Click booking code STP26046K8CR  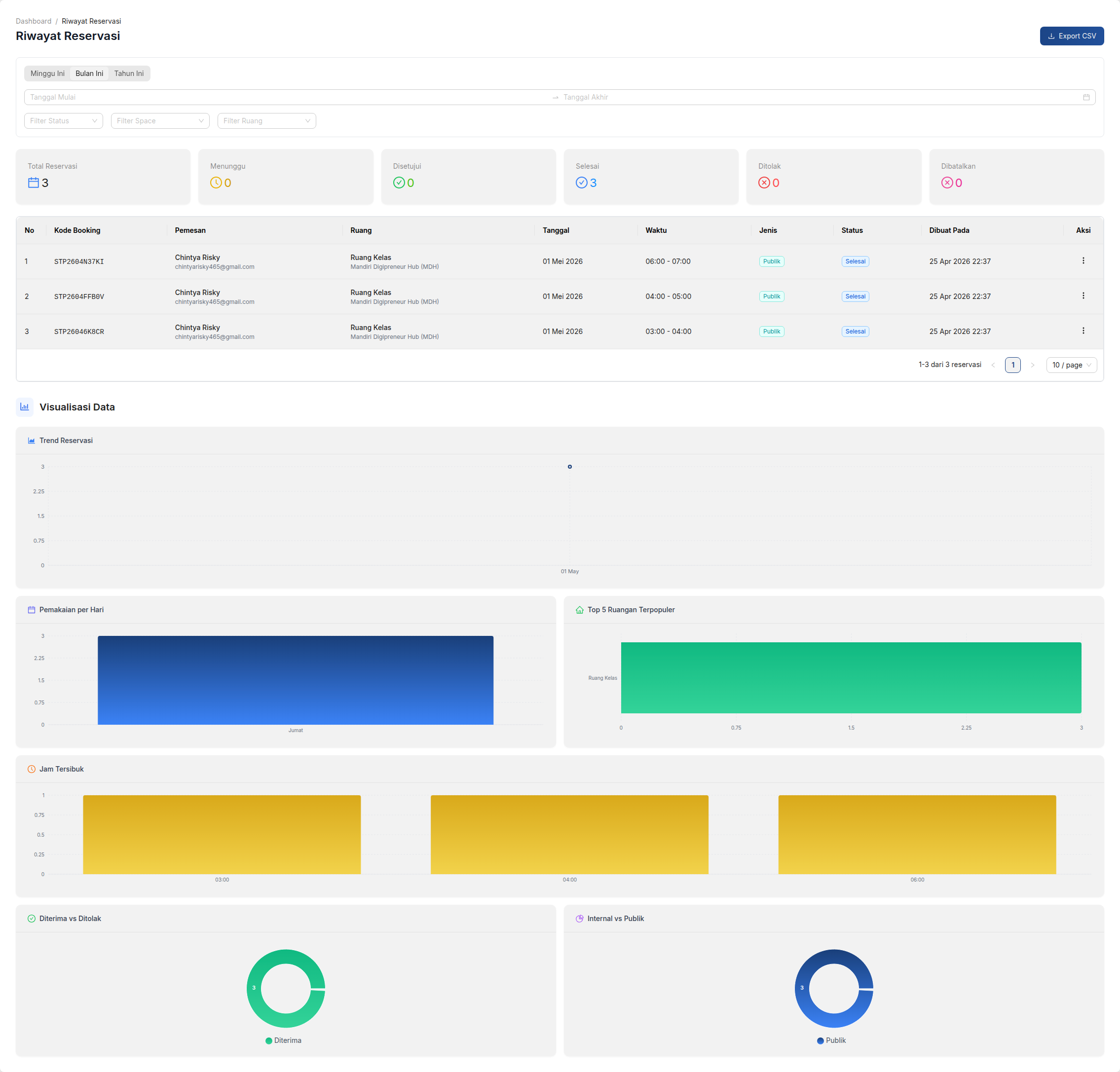coord(79,332)
